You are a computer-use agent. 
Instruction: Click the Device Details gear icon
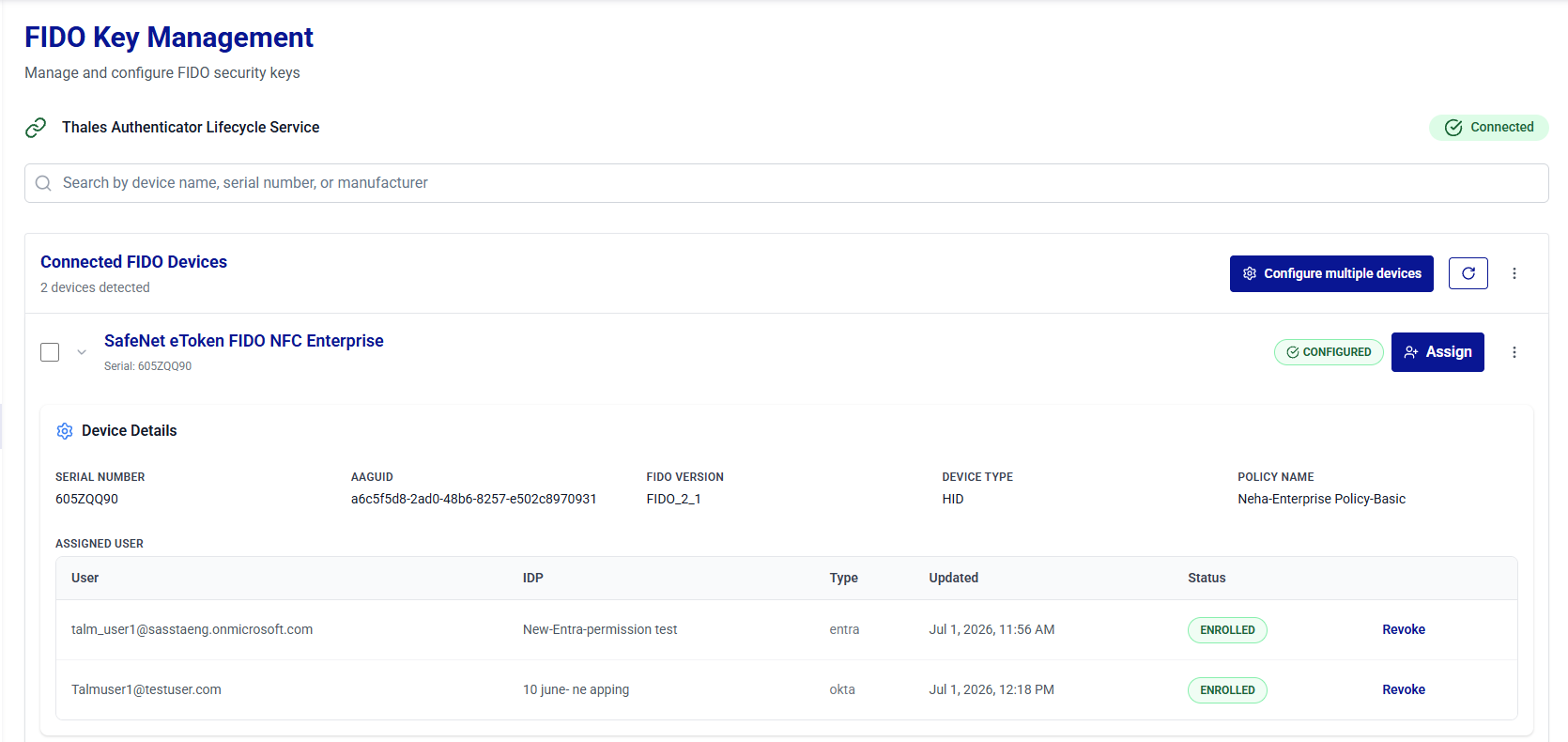click(65, 431)
